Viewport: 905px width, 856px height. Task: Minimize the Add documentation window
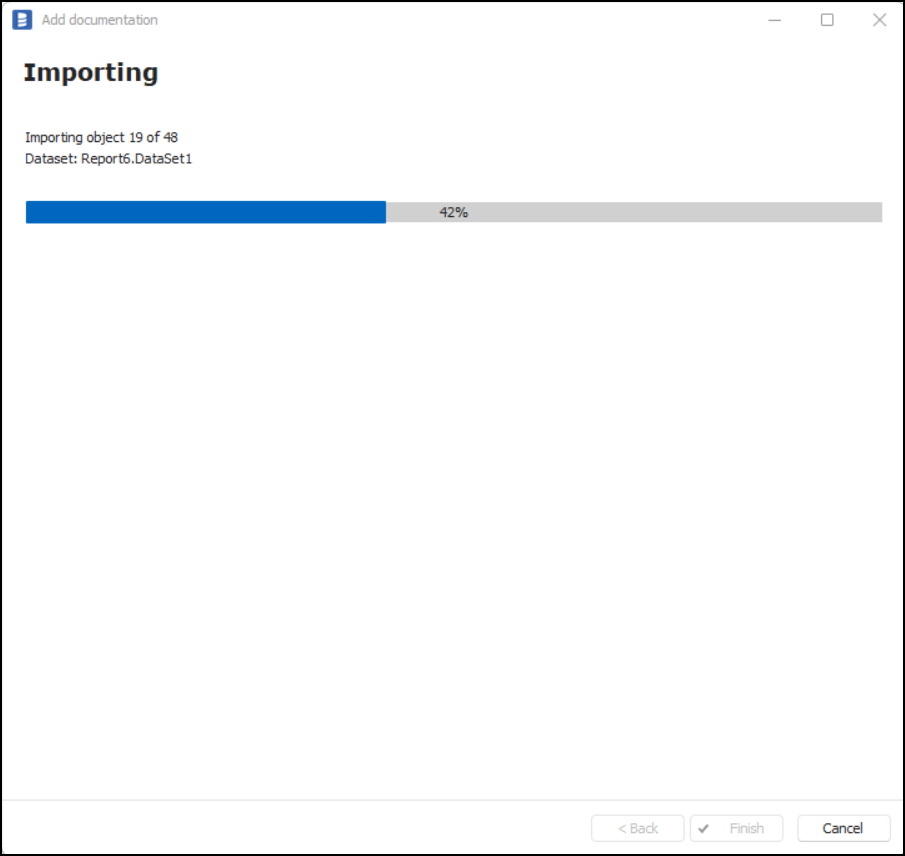(x=775, y=20)
